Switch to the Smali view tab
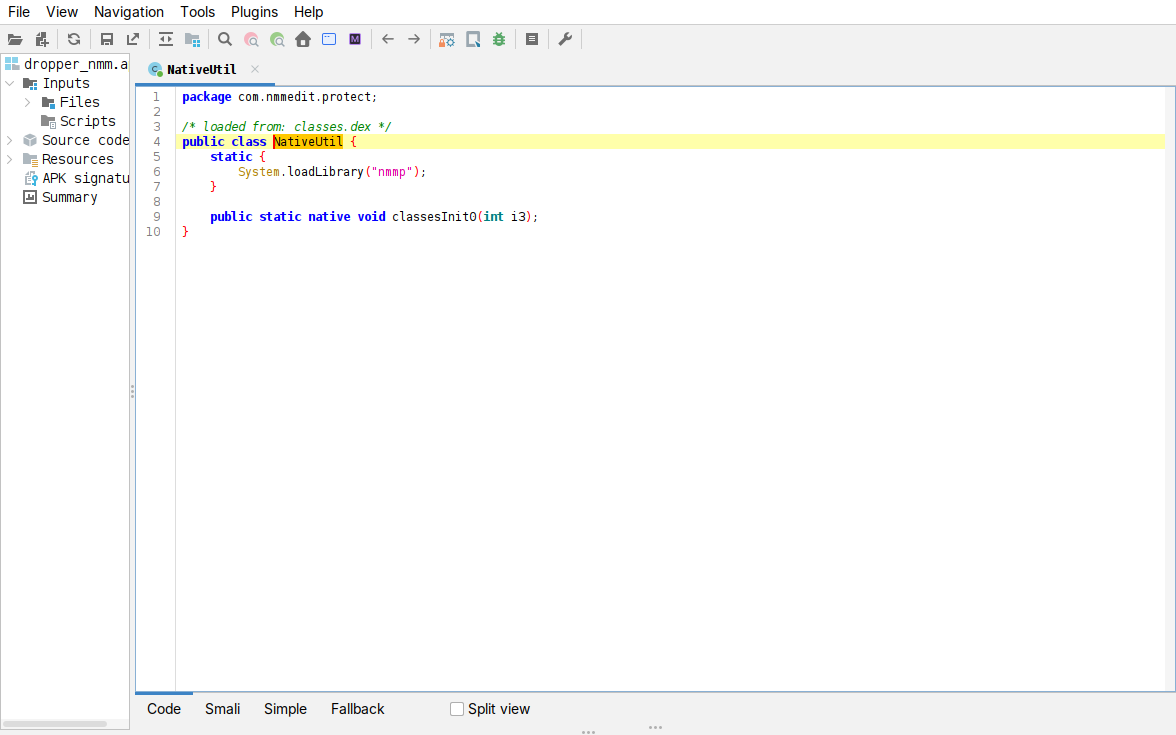This screenshot has width=1176, height=735. (223, 709)
